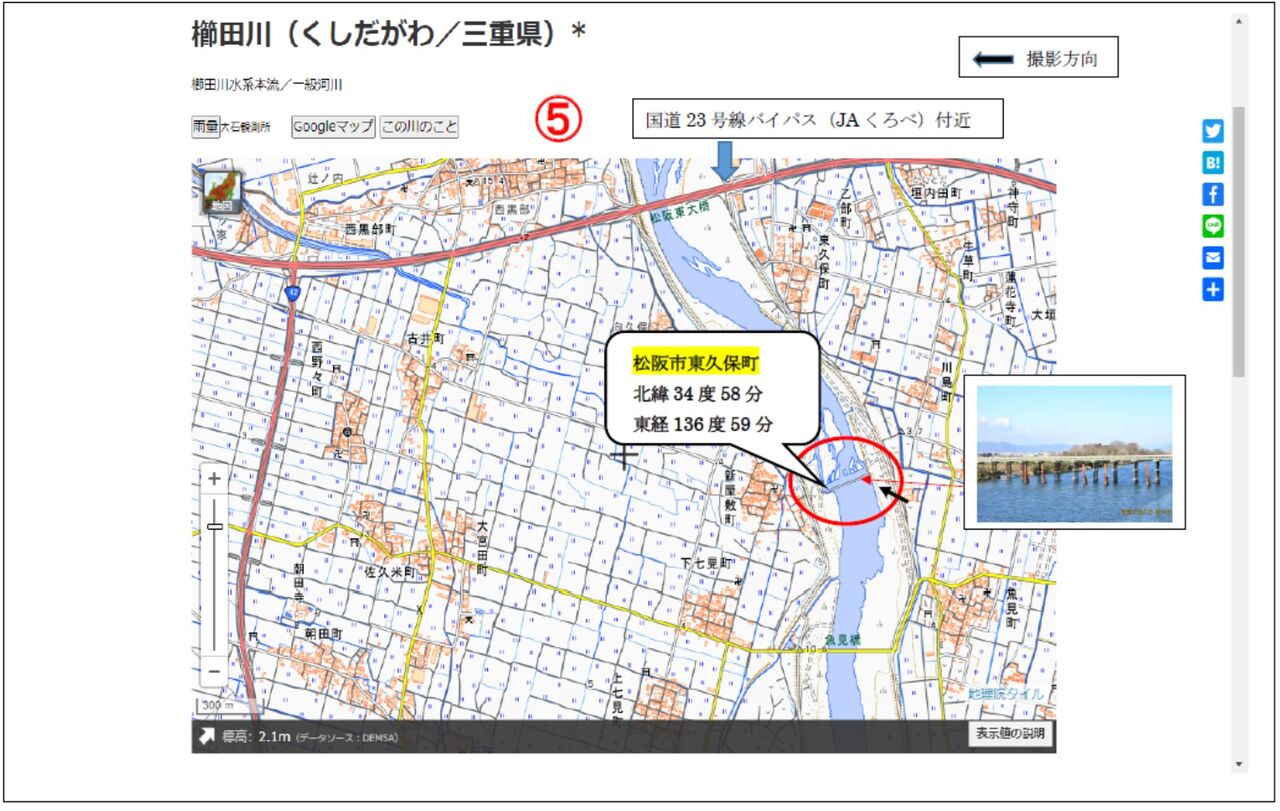This screenshot has height=811, width=1280.
Task: Click the 櫛田川水系本流／一級河川 subtitle text
Action: point(267,85)
